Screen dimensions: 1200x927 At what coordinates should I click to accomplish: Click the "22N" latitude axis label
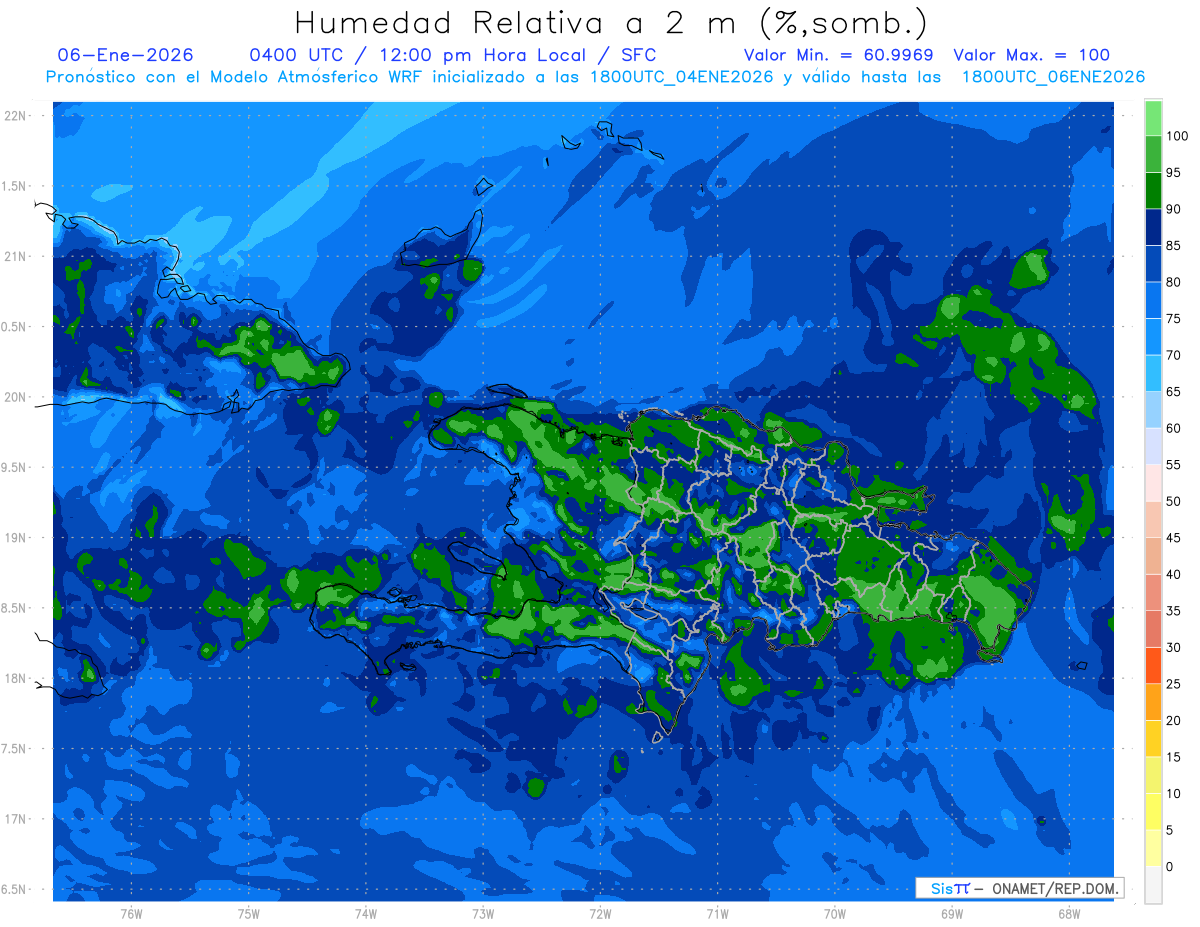click(x=16, y=116)
